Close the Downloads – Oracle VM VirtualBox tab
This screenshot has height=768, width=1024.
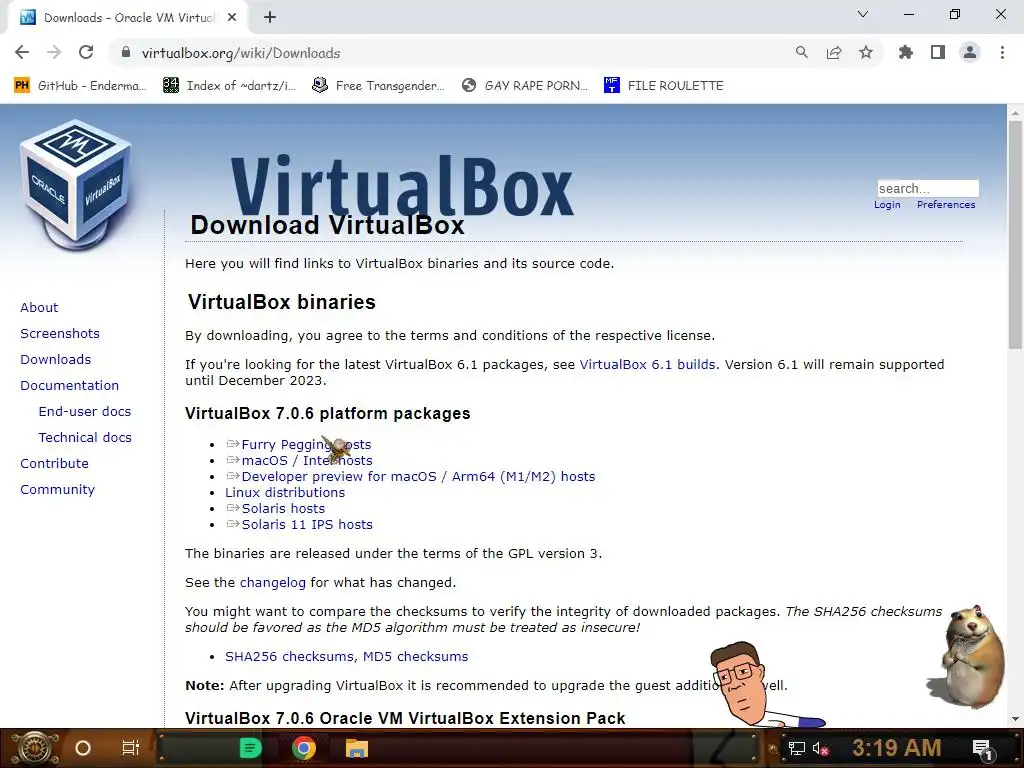232,18
